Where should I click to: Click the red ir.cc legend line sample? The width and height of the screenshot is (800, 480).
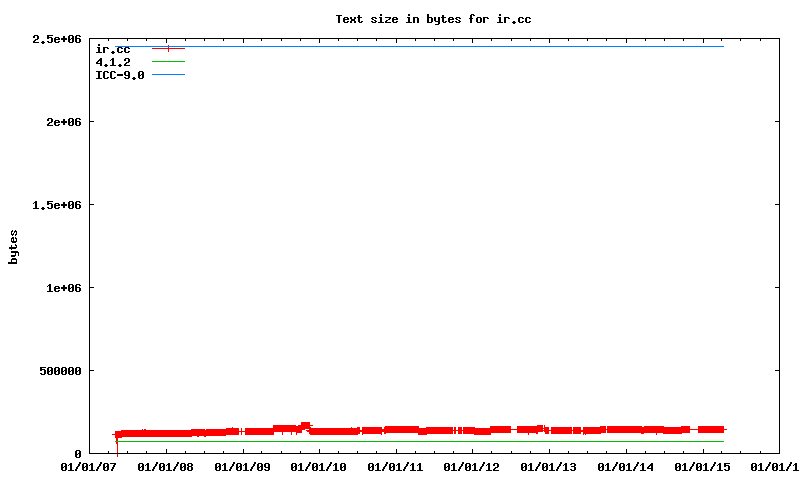point(168,49)
